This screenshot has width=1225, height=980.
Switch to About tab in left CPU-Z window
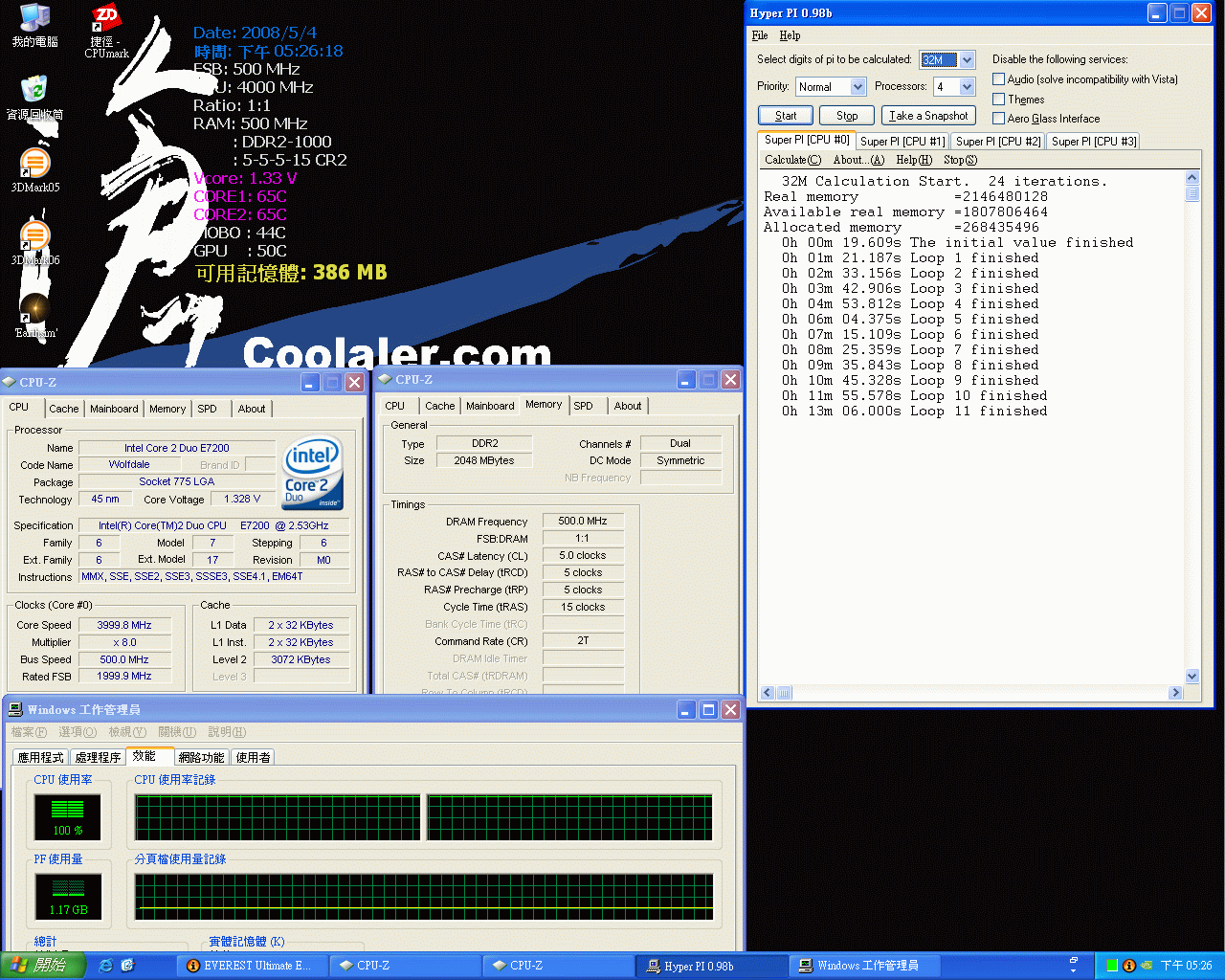point(252,409)
